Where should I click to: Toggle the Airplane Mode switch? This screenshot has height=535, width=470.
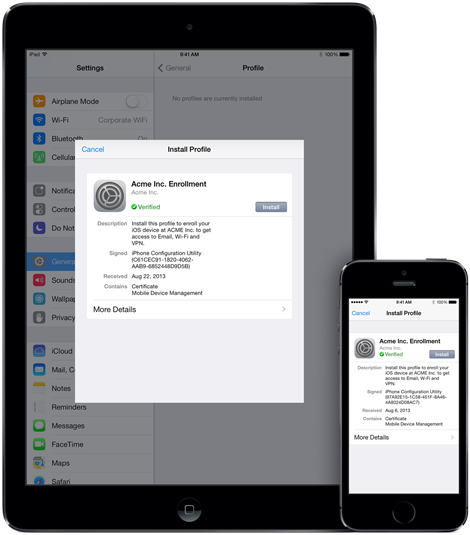(137, 101)
